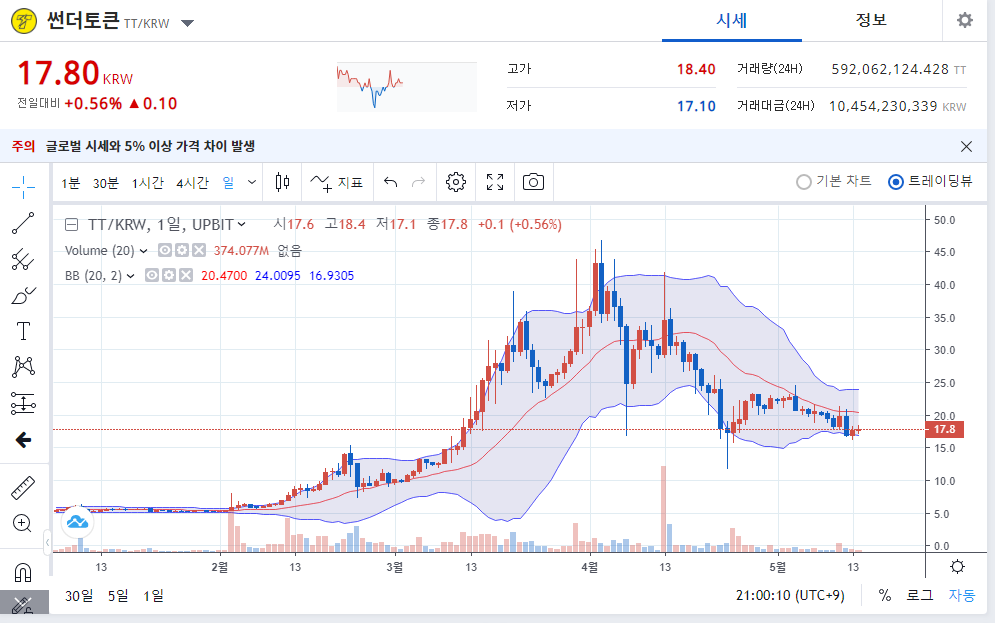This screenshot has height=623, width=995.
Task: Select the text annotation tool
Action: tap(23, 331)
